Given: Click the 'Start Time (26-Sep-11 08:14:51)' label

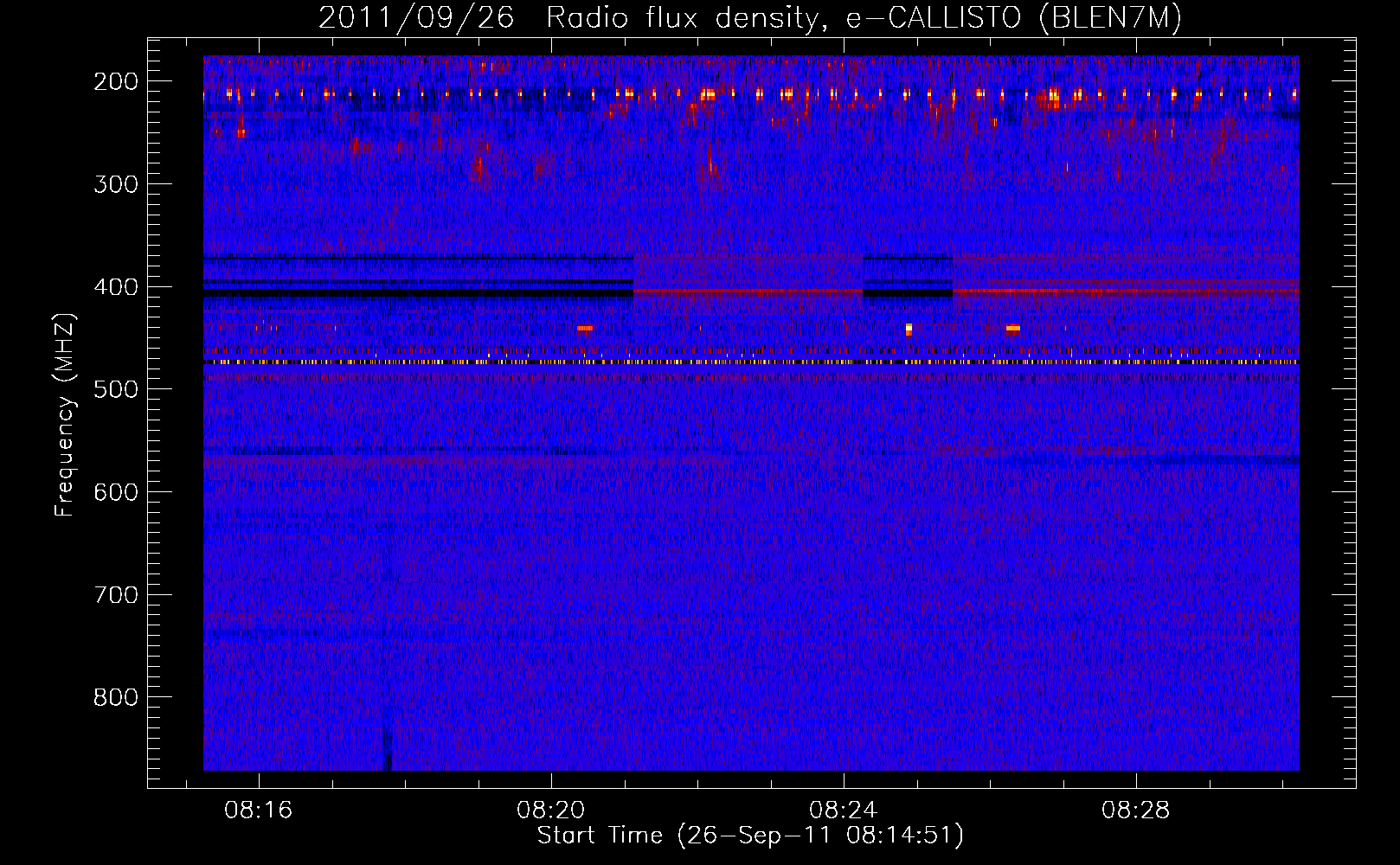Looking at the screenshot, I should click(750, 836).
